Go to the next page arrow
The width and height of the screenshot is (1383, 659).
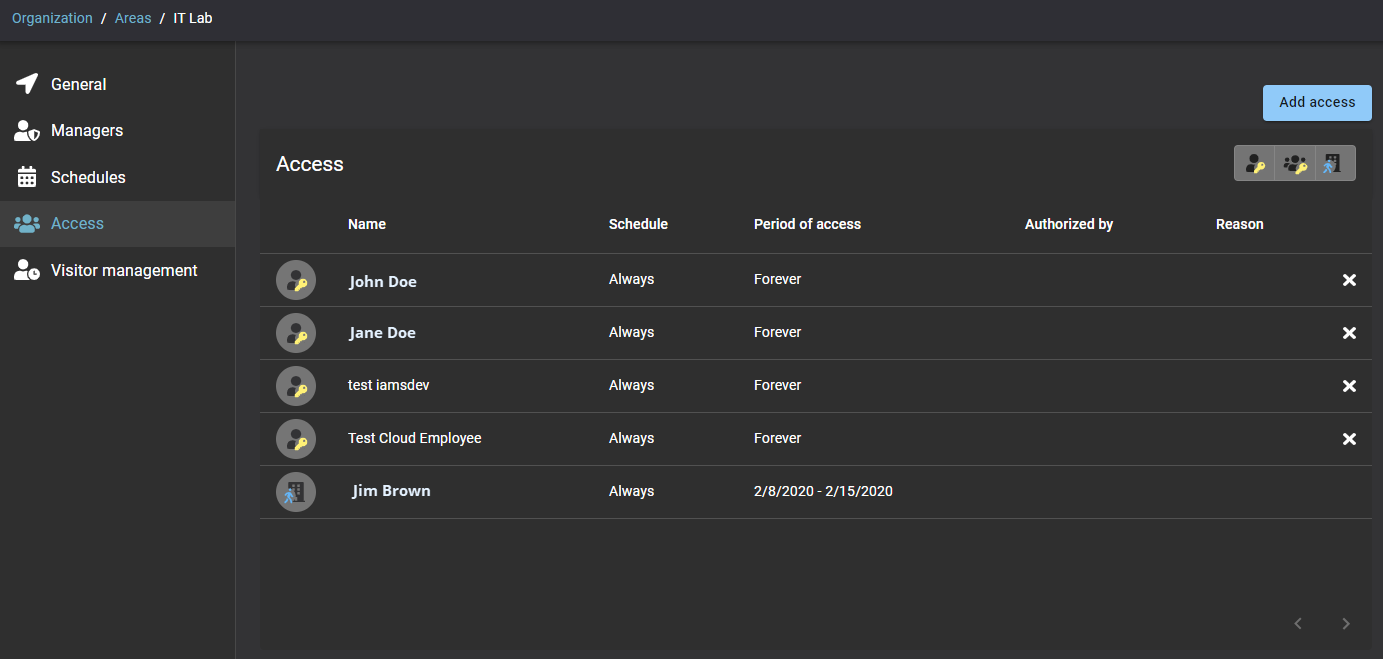[x=1346, y=624]
